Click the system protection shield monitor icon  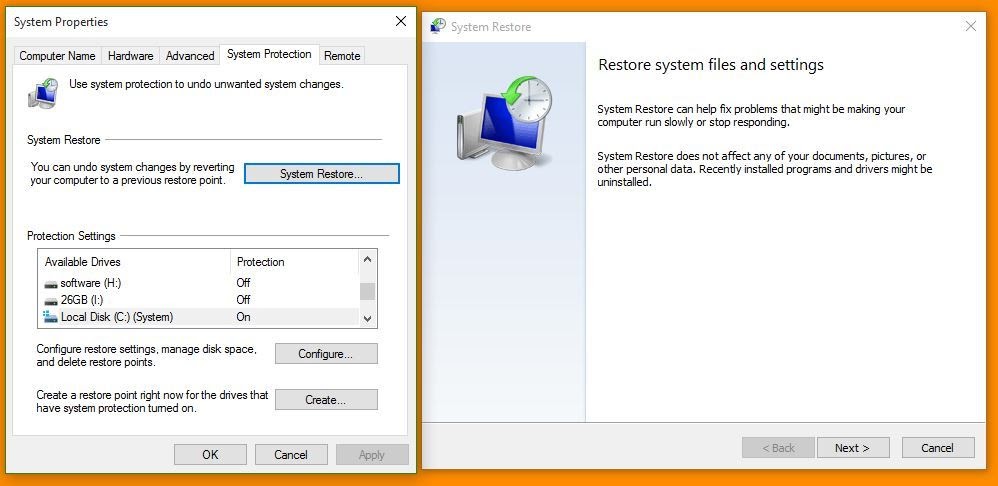[42, 93]
